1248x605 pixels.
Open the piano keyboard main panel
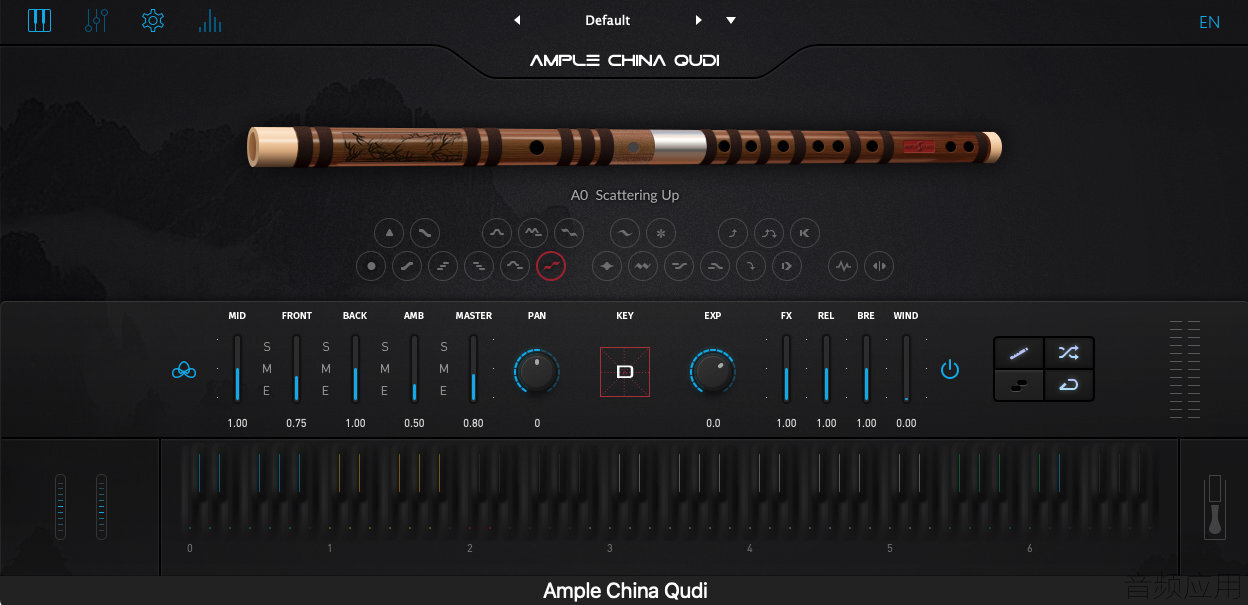pos(39,20)
